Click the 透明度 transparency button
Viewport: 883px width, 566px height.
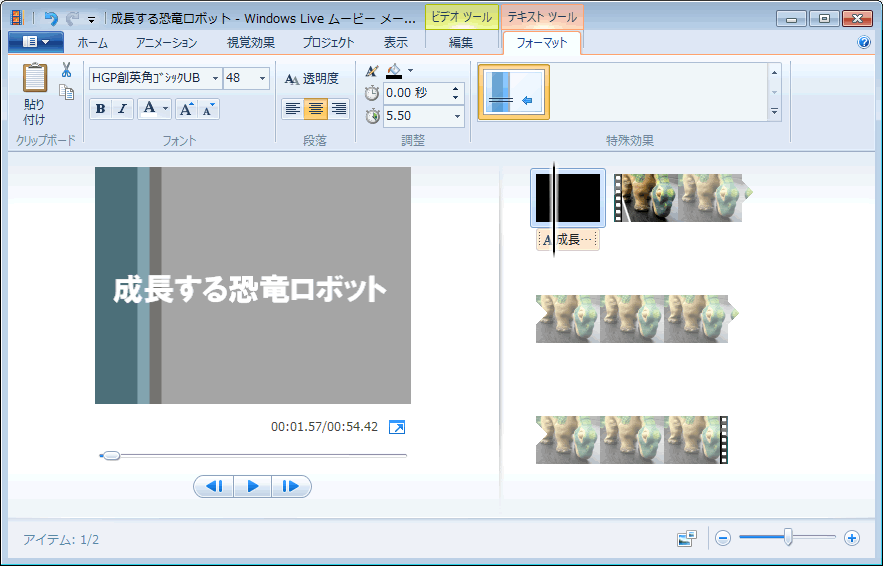pos(312,78)
